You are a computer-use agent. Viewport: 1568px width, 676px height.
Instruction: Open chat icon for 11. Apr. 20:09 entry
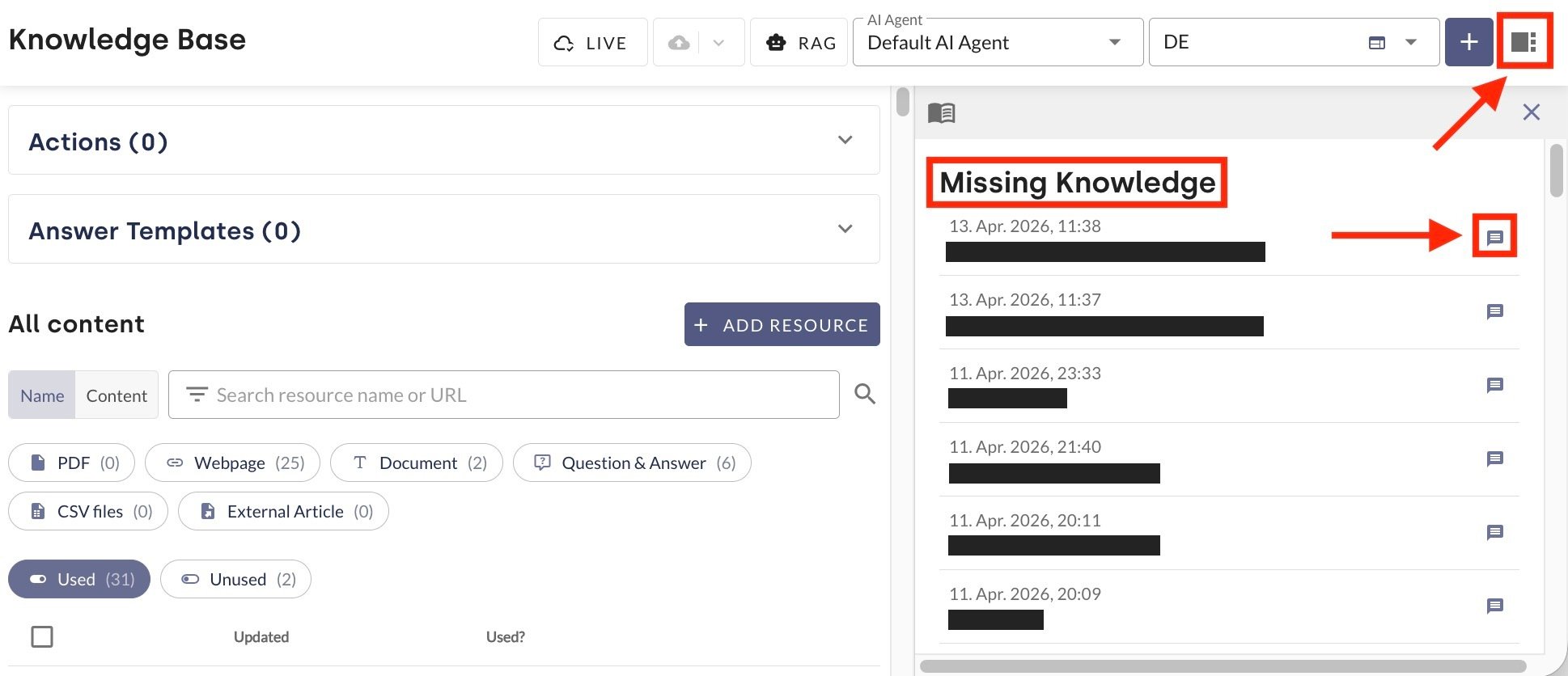[1494, 606]
